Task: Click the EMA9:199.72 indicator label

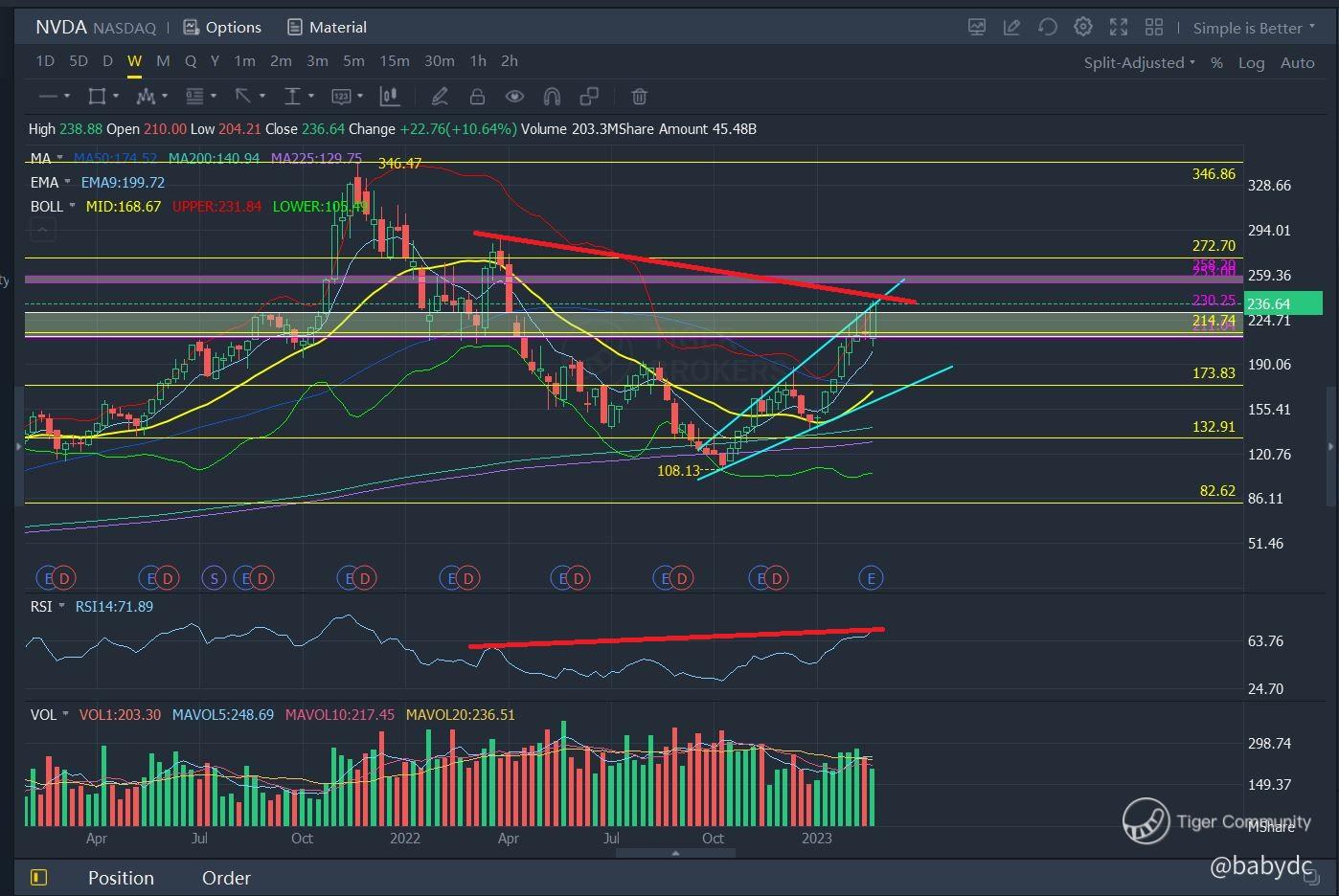Action: tap(123, 182)
